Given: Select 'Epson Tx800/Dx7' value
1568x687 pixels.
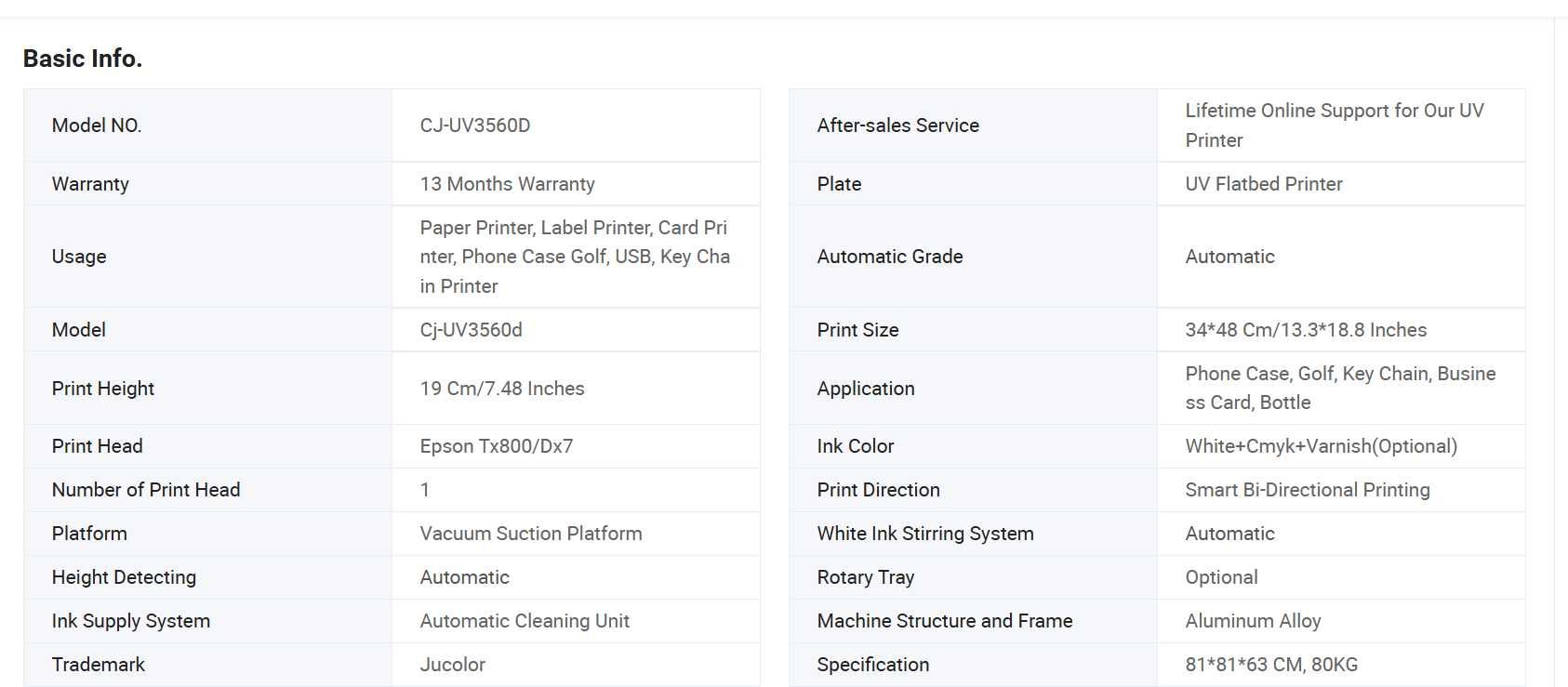Looking at the screenshot, I should tap(497, 446).
